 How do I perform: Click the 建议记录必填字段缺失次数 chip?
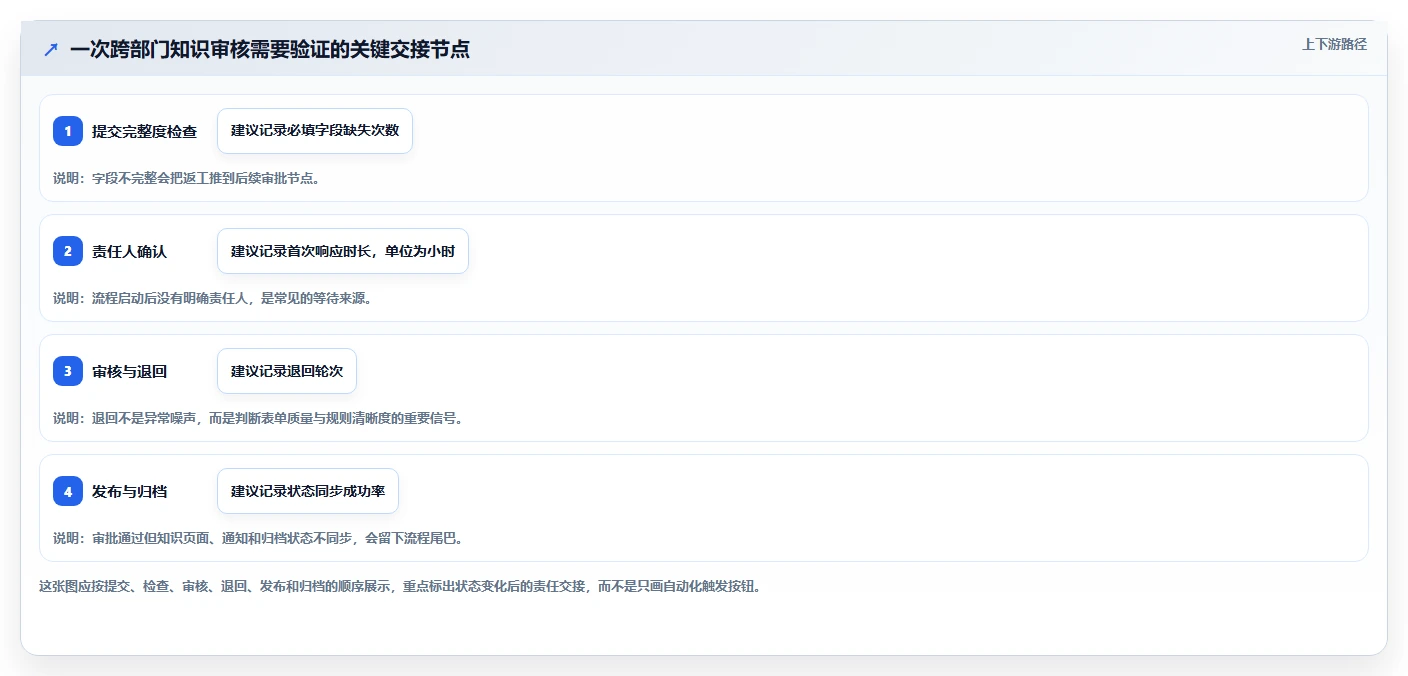click(x=315, y=131)
